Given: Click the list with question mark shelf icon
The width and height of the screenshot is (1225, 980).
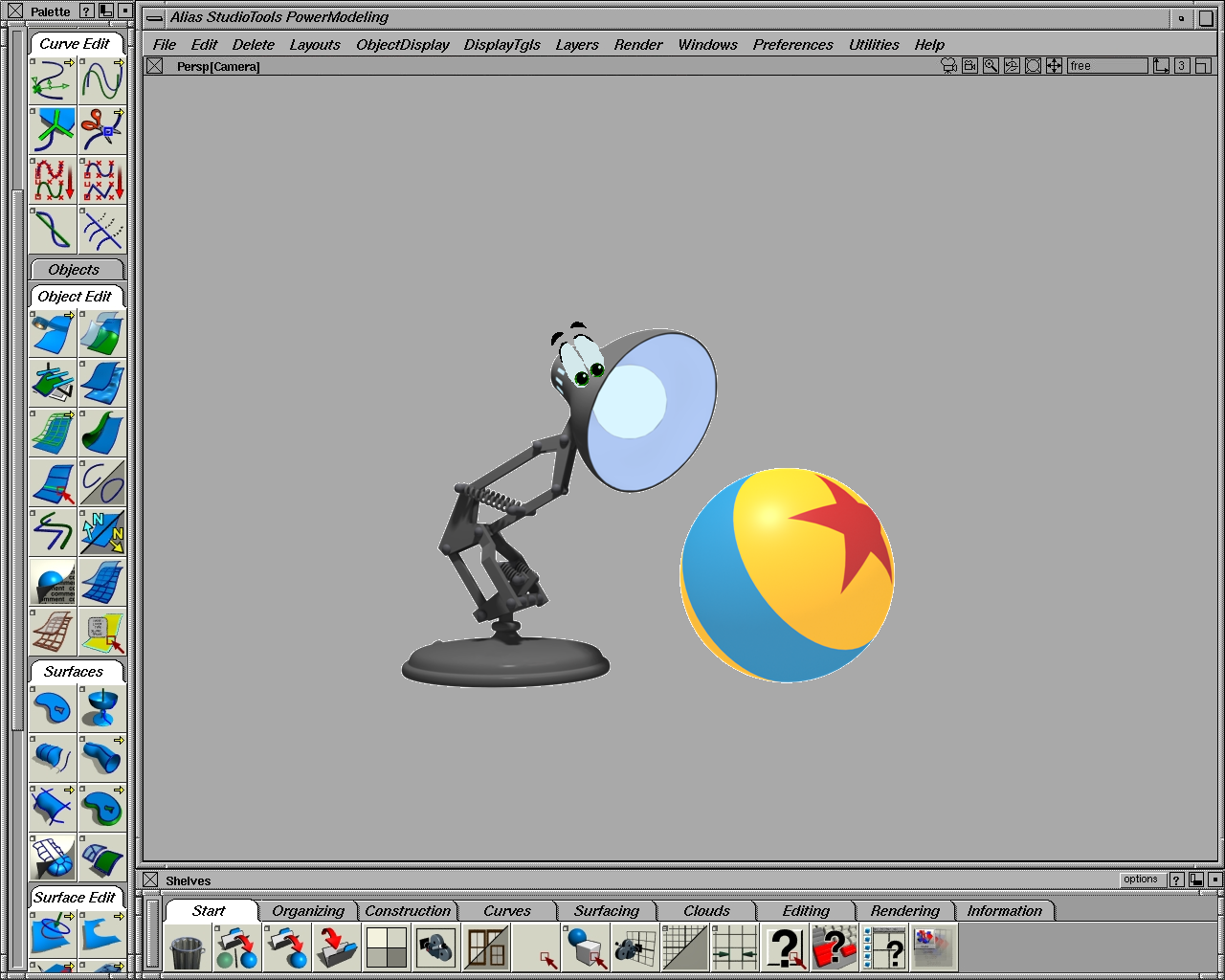Looking at the screenshot, I should pos(884,947).
